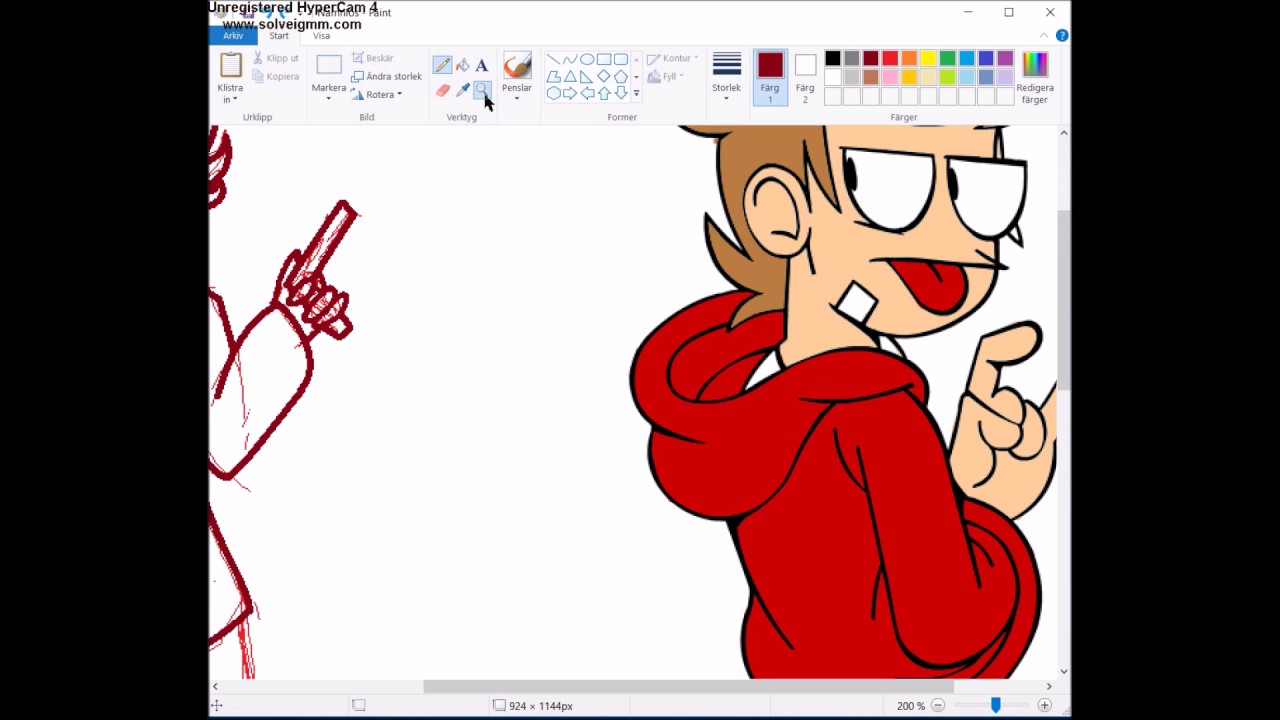Viewport: 1280px width, 720px height.
Task: Pick the green color swatch
Action: click(x=947, y=58)
